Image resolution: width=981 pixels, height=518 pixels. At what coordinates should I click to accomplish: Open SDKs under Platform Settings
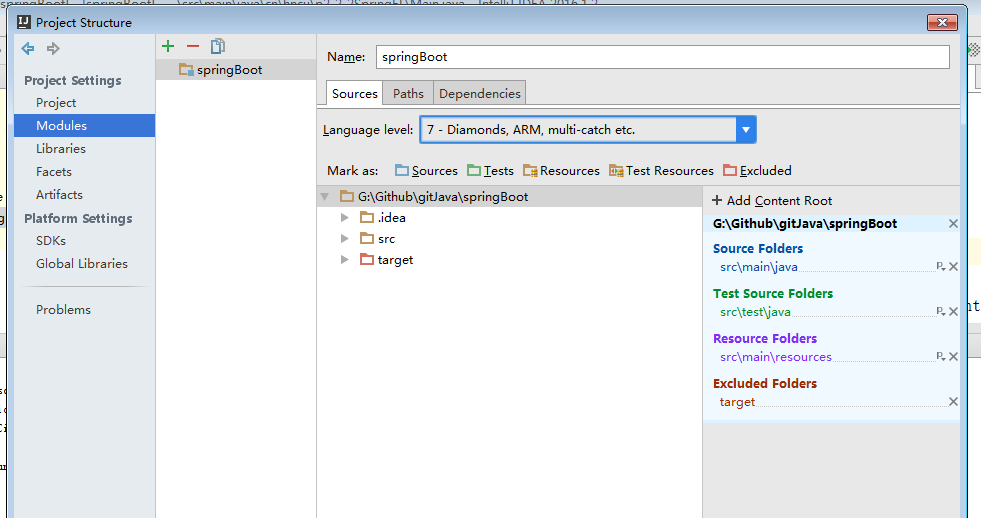(51, 240)
